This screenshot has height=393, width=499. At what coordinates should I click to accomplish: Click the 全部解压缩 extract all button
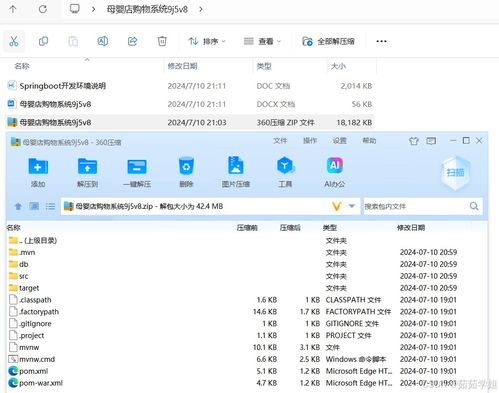pos(328,41)
